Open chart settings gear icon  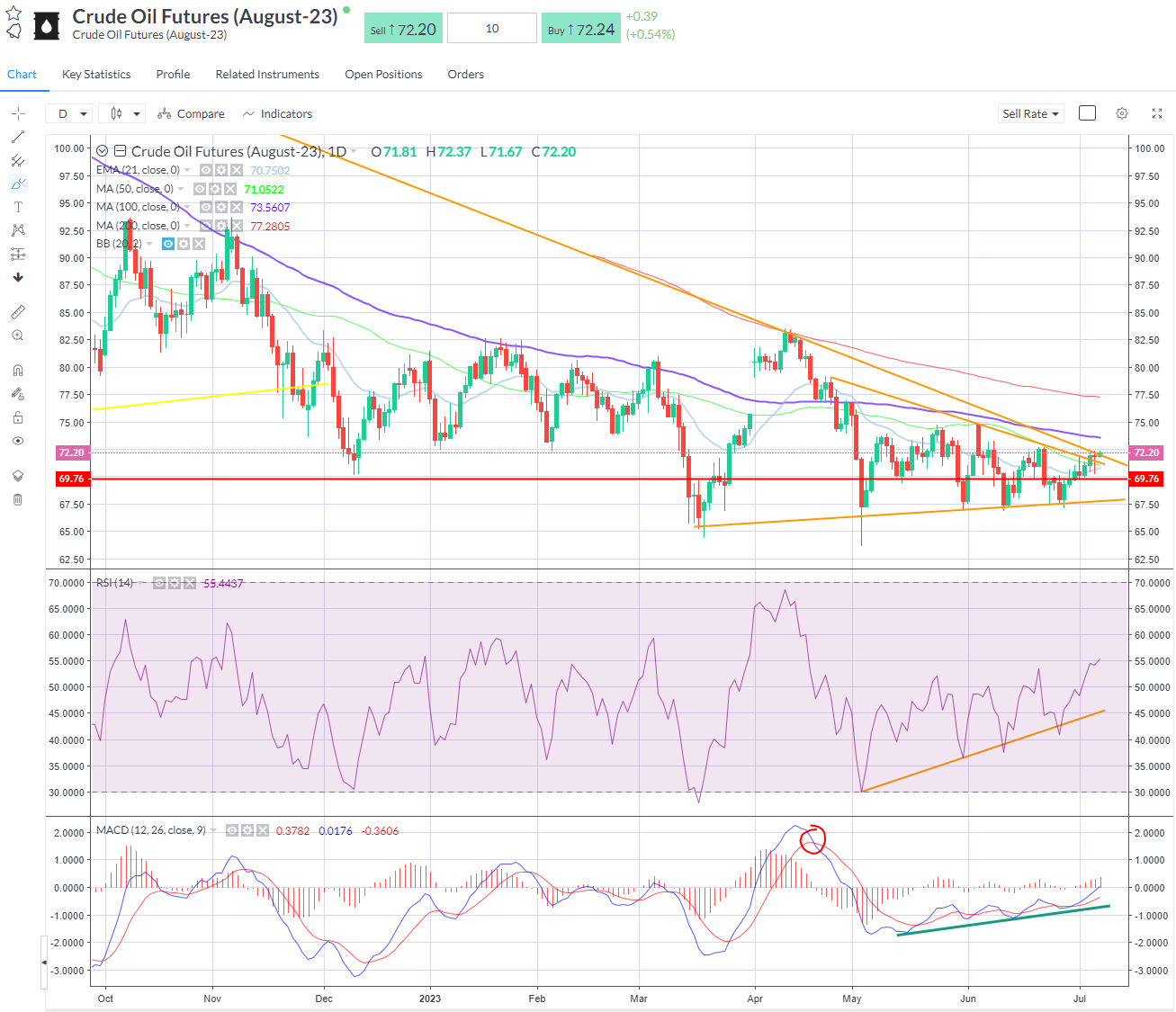(x=1122, y=113)
